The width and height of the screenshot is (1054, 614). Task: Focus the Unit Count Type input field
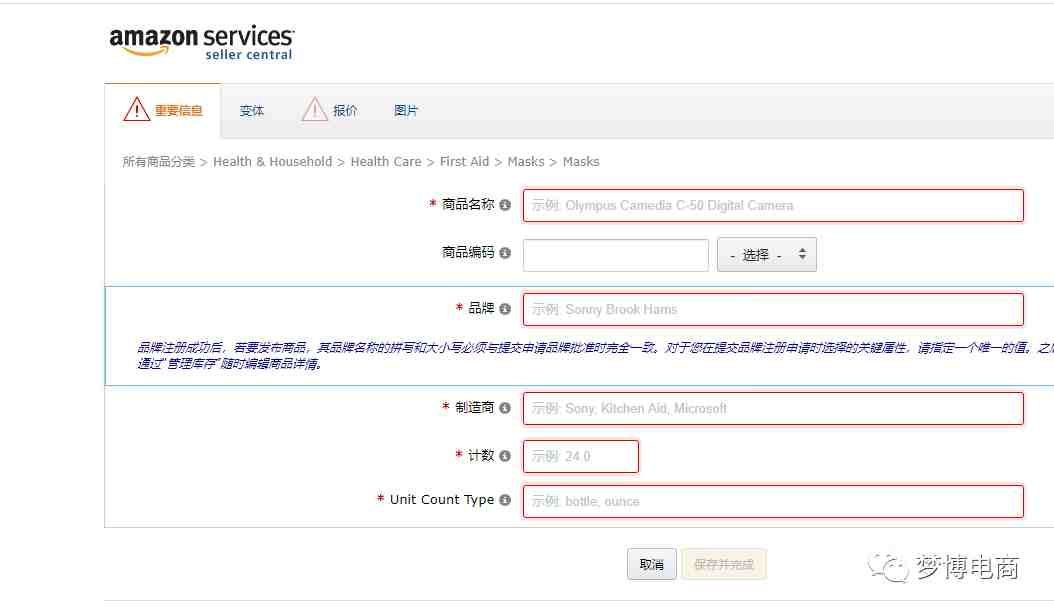tap(773, 501)
